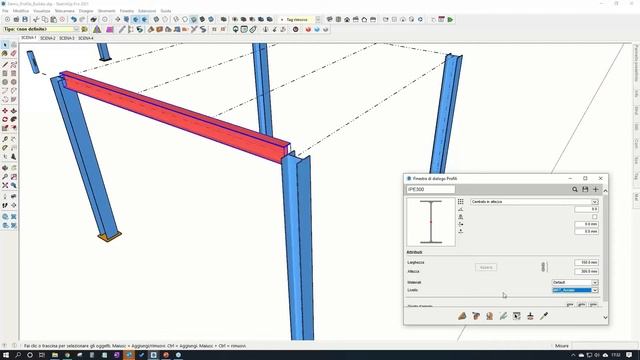Click the I-beam profile preview thumbnail
Viewport: 640px width, 360px height.
click(x=431, y=222)
